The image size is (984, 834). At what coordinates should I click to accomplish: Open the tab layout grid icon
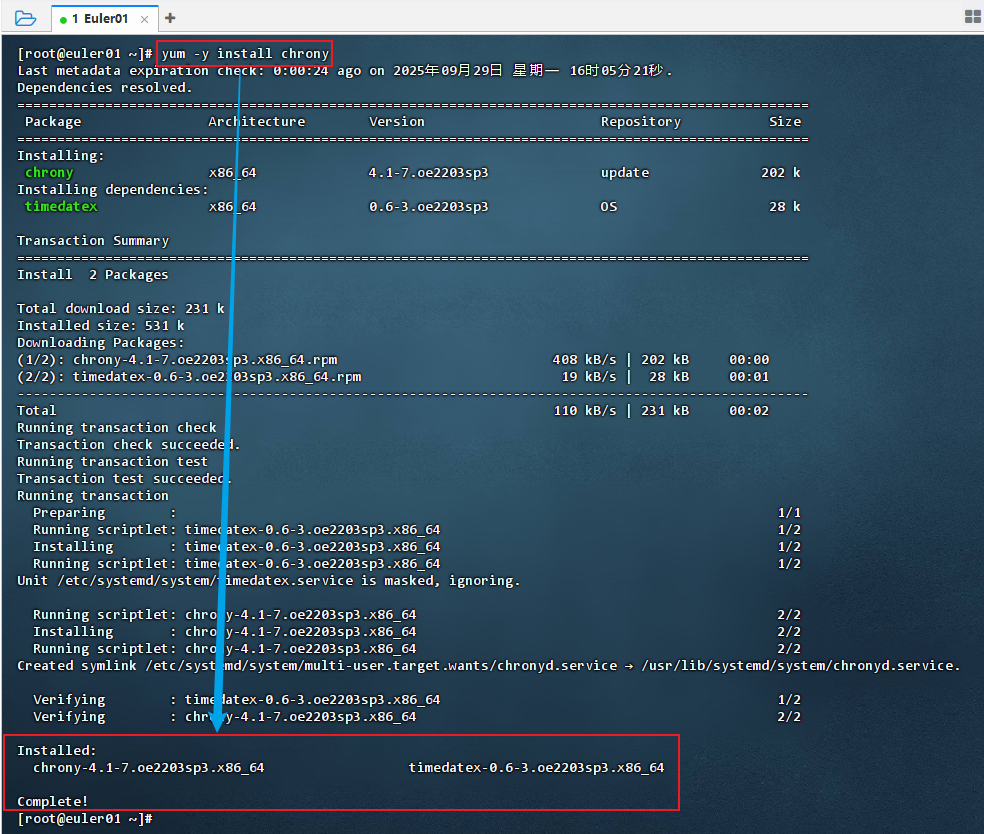point(972,17)
